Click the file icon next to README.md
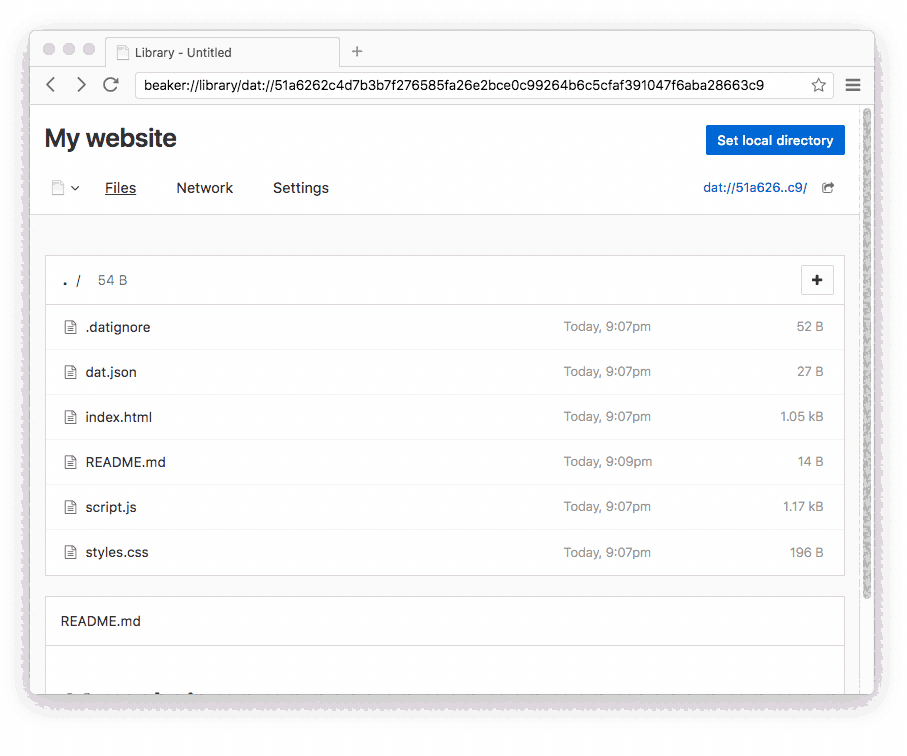The height and width of the screenshot is (756, 907). tap(70, 462)
